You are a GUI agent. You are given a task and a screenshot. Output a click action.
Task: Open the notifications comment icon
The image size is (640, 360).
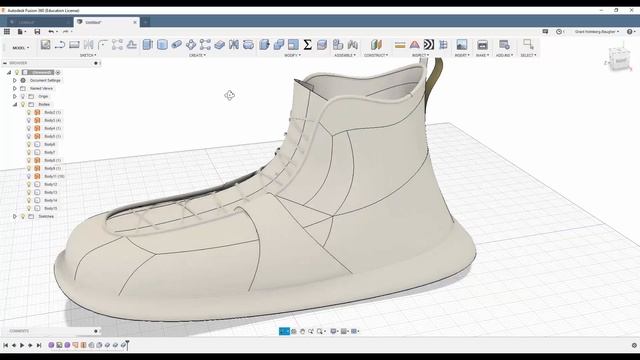[x=545, y=31]
